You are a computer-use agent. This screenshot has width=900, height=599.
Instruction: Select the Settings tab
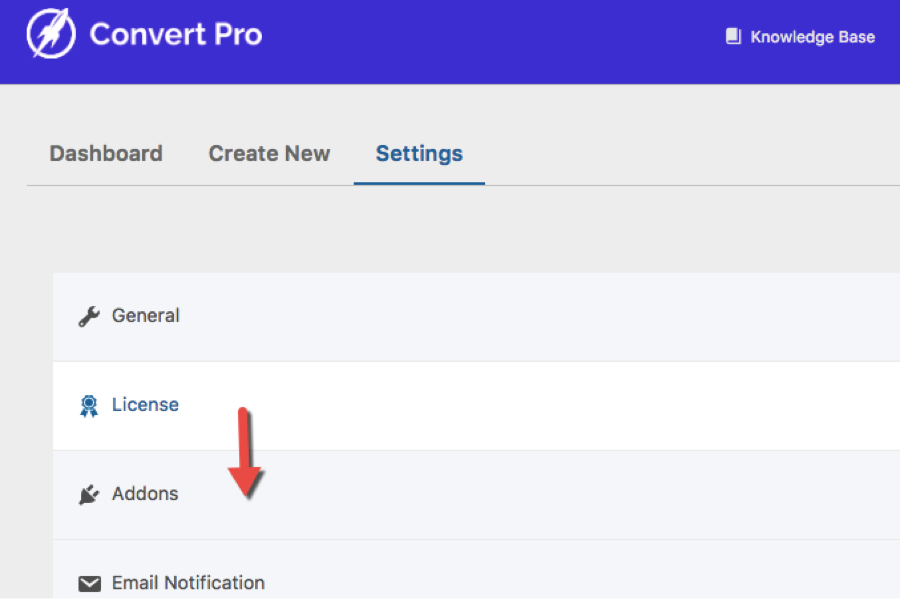(419, 154)
